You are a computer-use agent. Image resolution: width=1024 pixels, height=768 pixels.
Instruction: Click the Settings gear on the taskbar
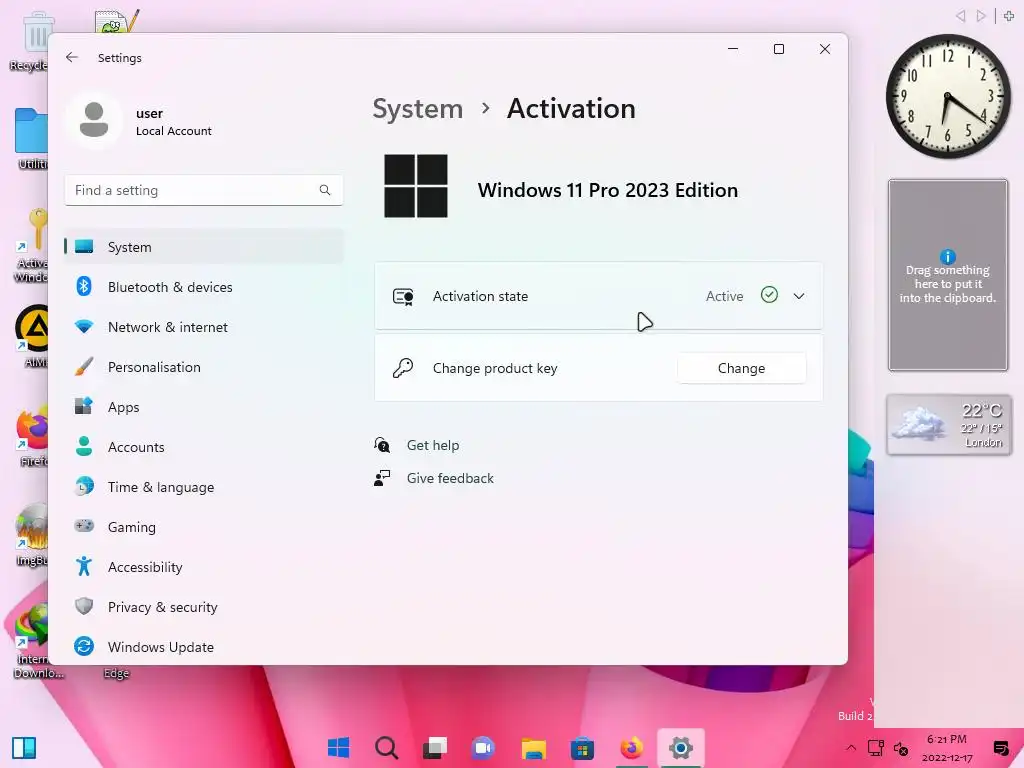coord(680,748)
